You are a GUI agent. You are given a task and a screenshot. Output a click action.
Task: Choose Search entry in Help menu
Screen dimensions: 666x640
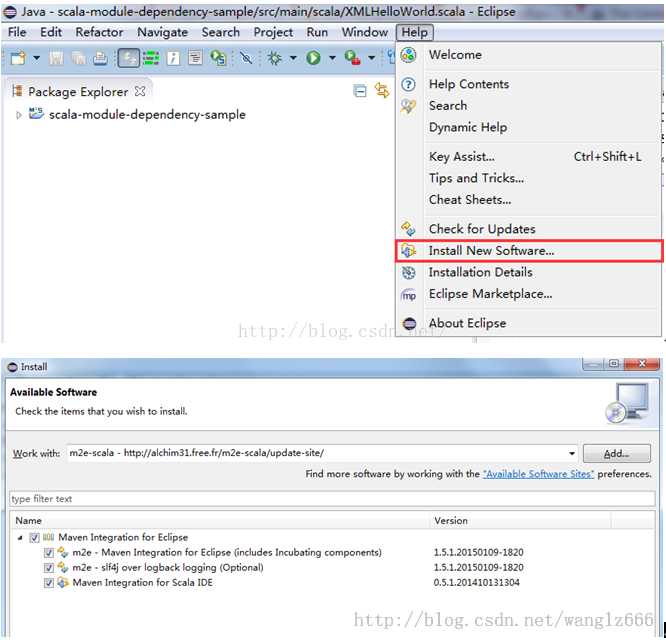(x=529, y=105)
